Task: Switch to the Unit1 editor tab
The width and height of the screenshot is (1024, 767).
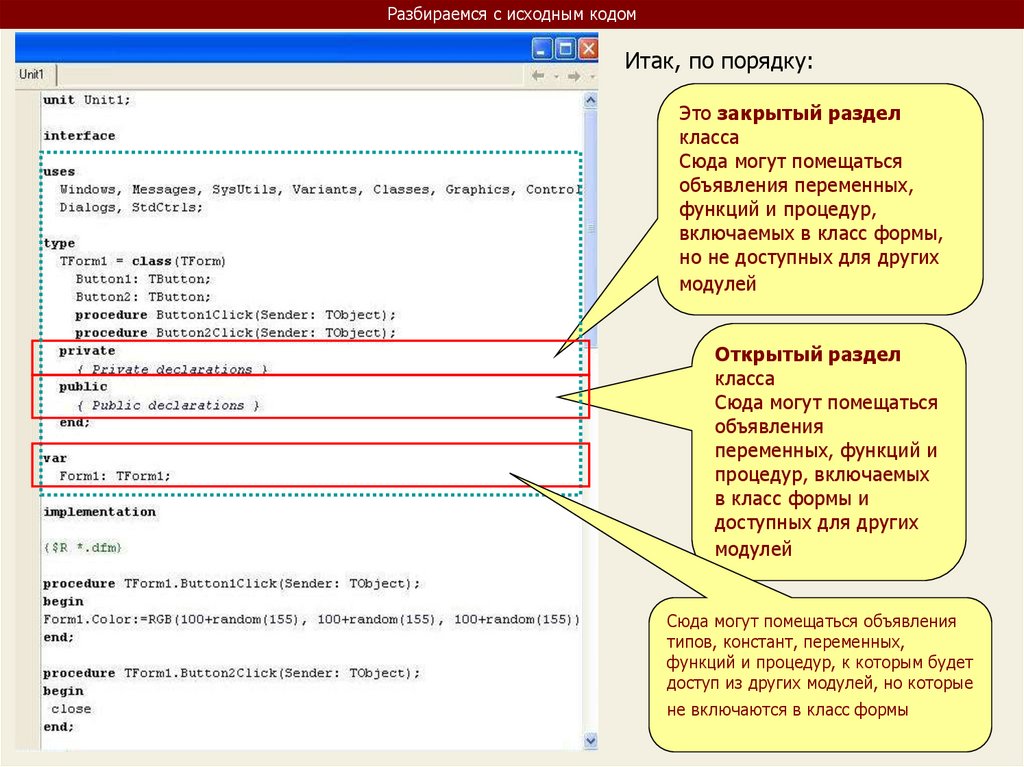Action: (31, 74)
